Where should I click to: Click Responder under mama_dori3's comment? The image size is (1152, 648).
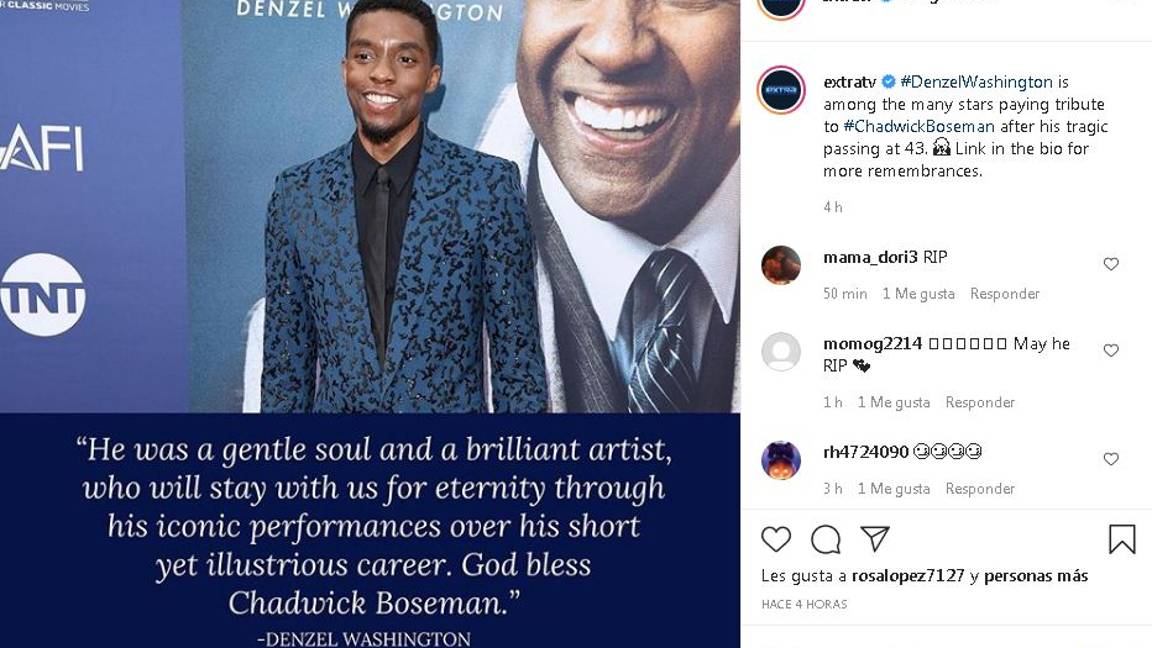1005,293
